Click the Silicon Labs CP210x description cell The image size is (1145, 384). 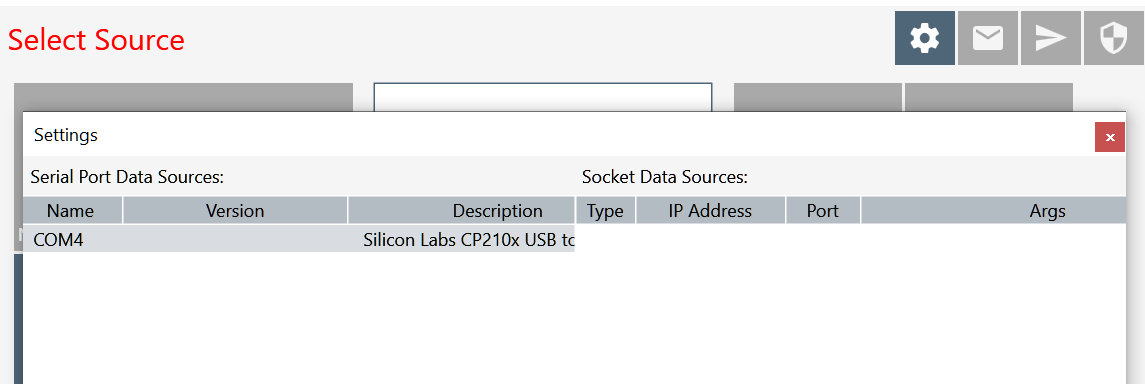469,240
